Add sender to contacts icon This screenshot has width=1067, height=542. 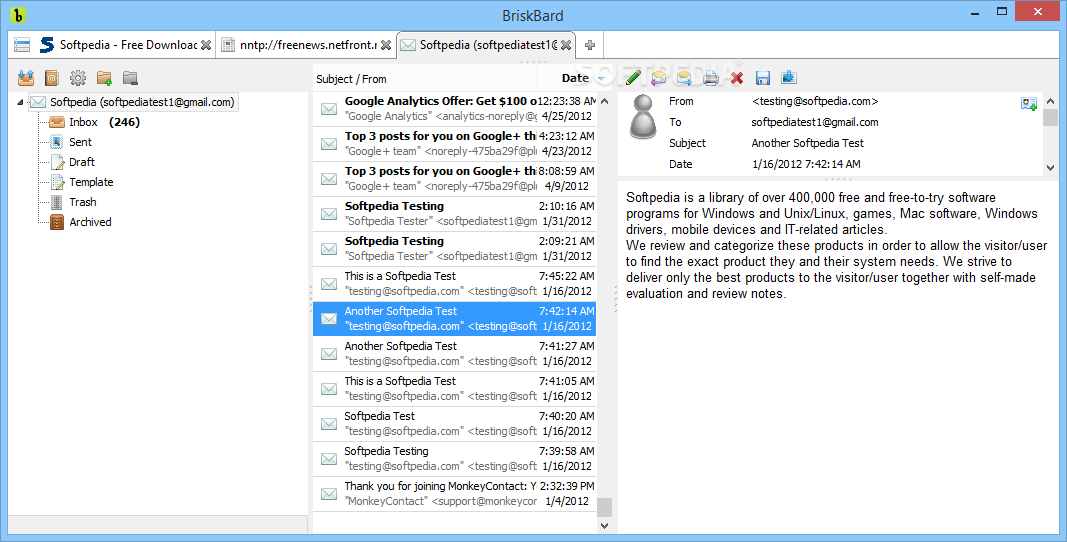[x=1028, y=103]
